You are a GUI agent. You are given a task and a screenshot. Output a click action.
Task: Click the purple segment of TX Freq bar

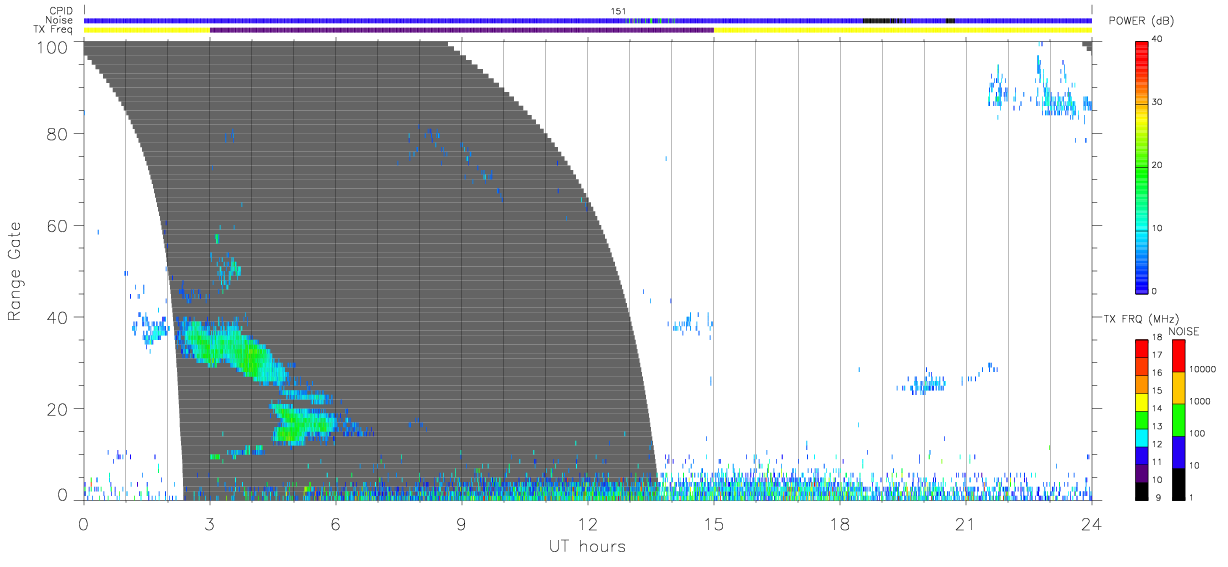(x=462, y=30)
